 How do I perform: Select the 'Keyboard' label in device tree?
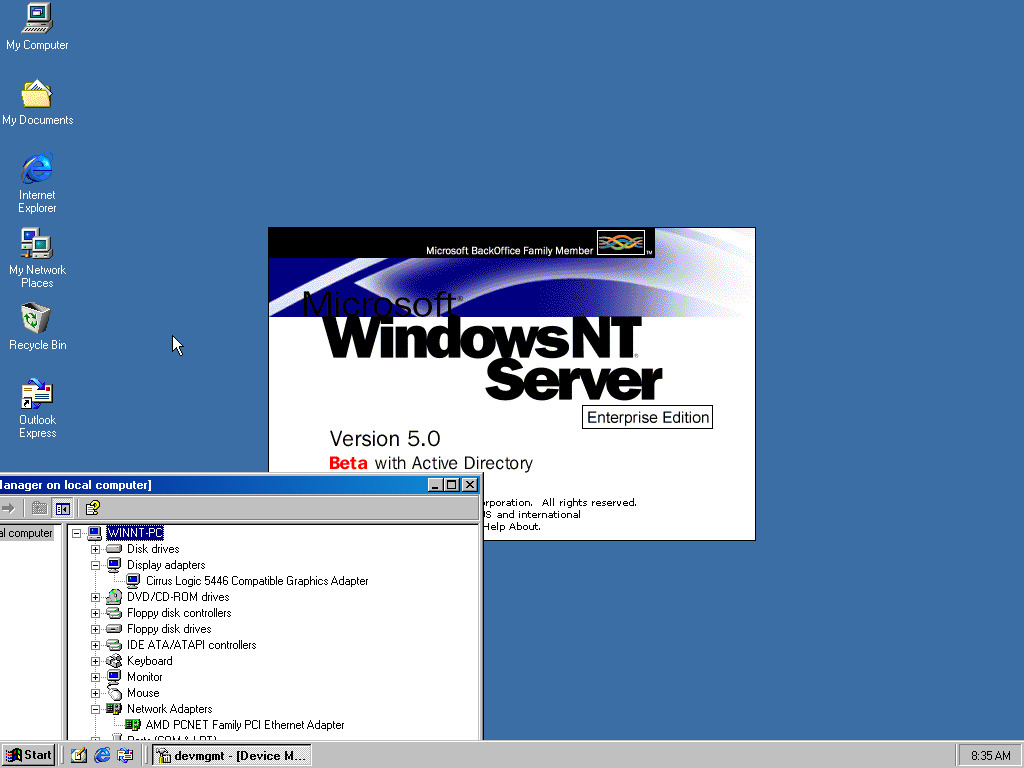[x=150, y=661]
